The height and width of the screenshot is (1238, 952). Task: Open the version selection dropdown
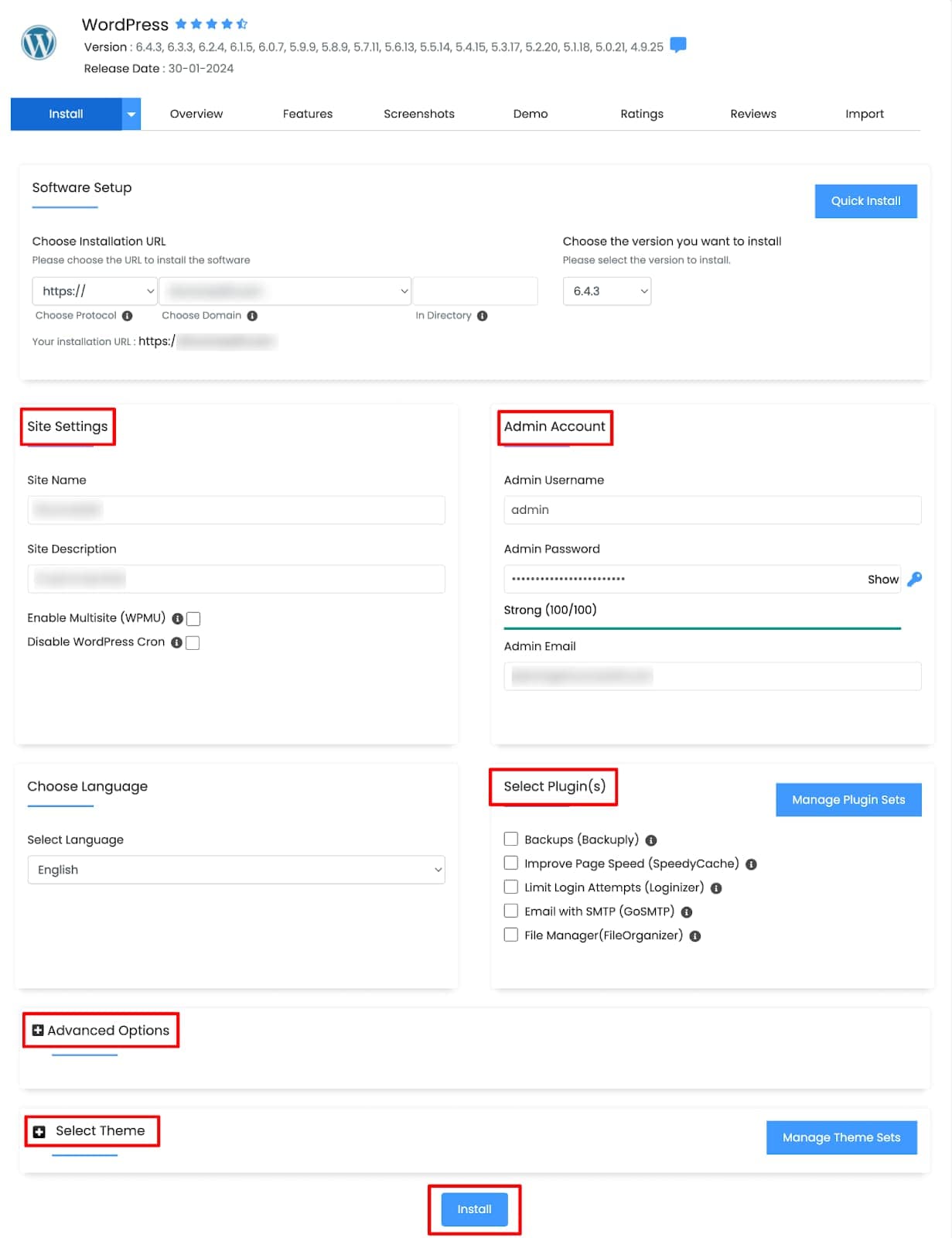tap(607, 291)
